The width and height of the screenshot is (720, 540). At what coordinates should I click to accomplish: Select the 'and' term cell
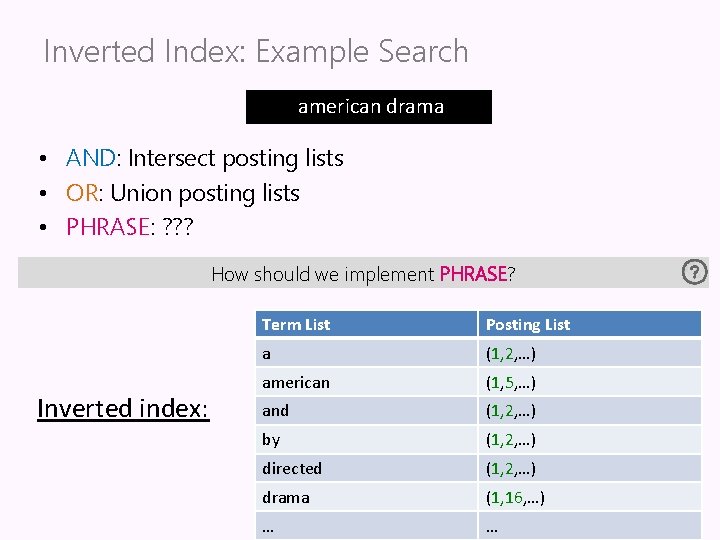tap(275, 410)
